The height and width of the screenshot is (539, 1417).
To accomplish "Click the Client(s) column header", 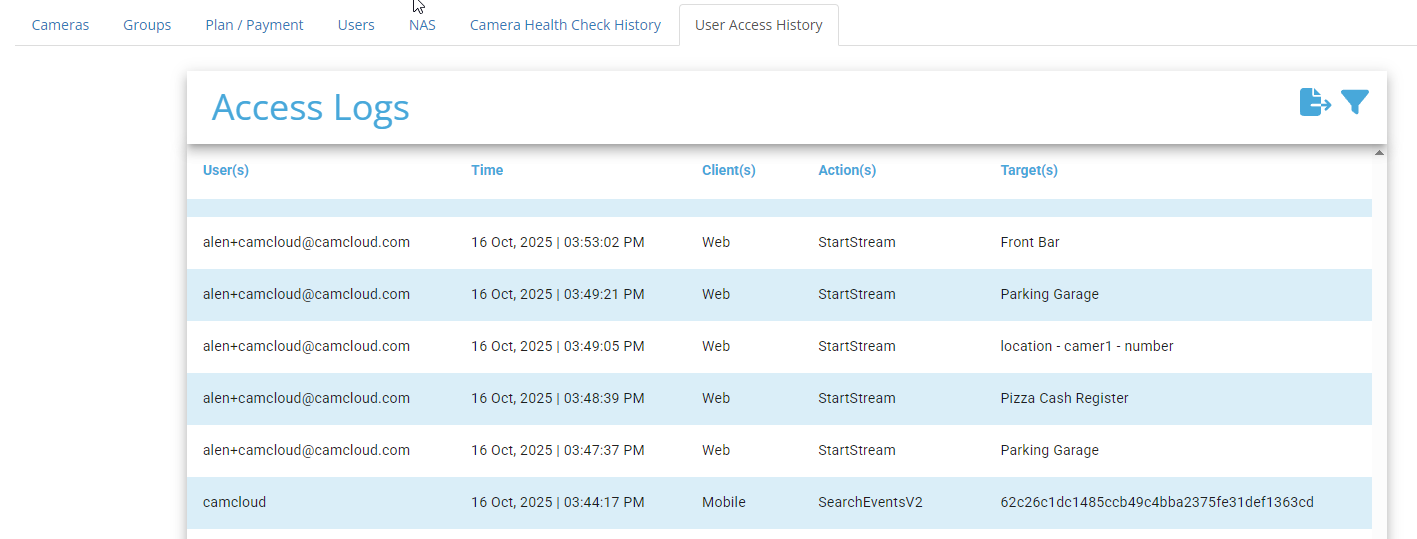I will click(728, 170).
